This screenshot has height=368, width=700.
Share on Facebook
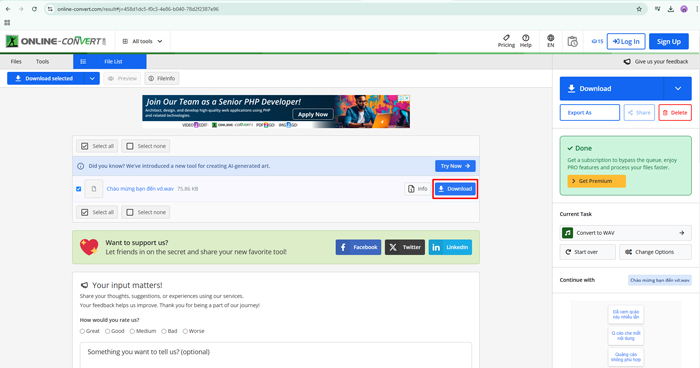coord(358,247)
